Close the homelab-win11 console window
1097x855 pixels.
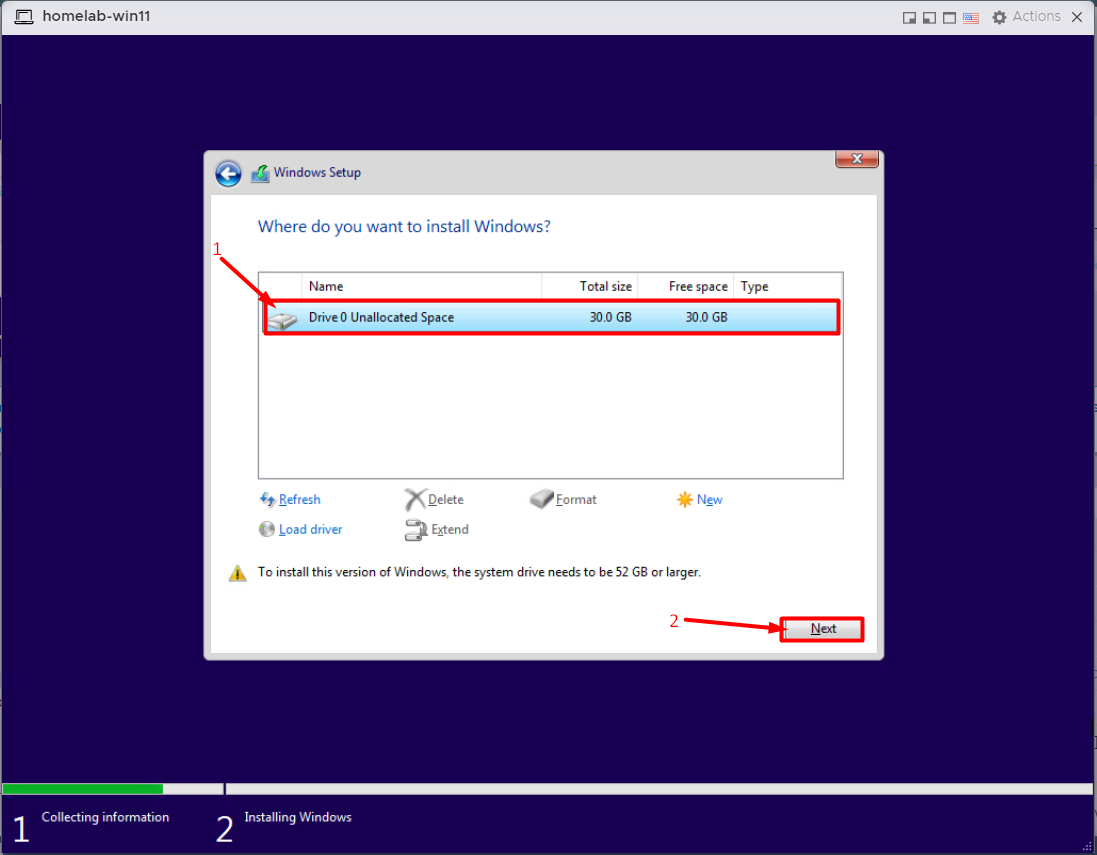click(x=1077, y=17)
